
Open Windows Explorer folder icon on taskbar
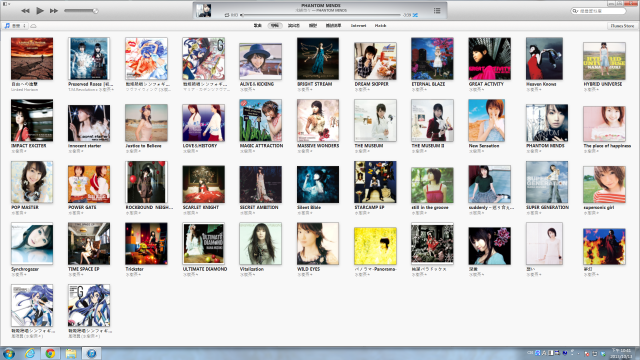pyautogui.click(x=71, y=353)
